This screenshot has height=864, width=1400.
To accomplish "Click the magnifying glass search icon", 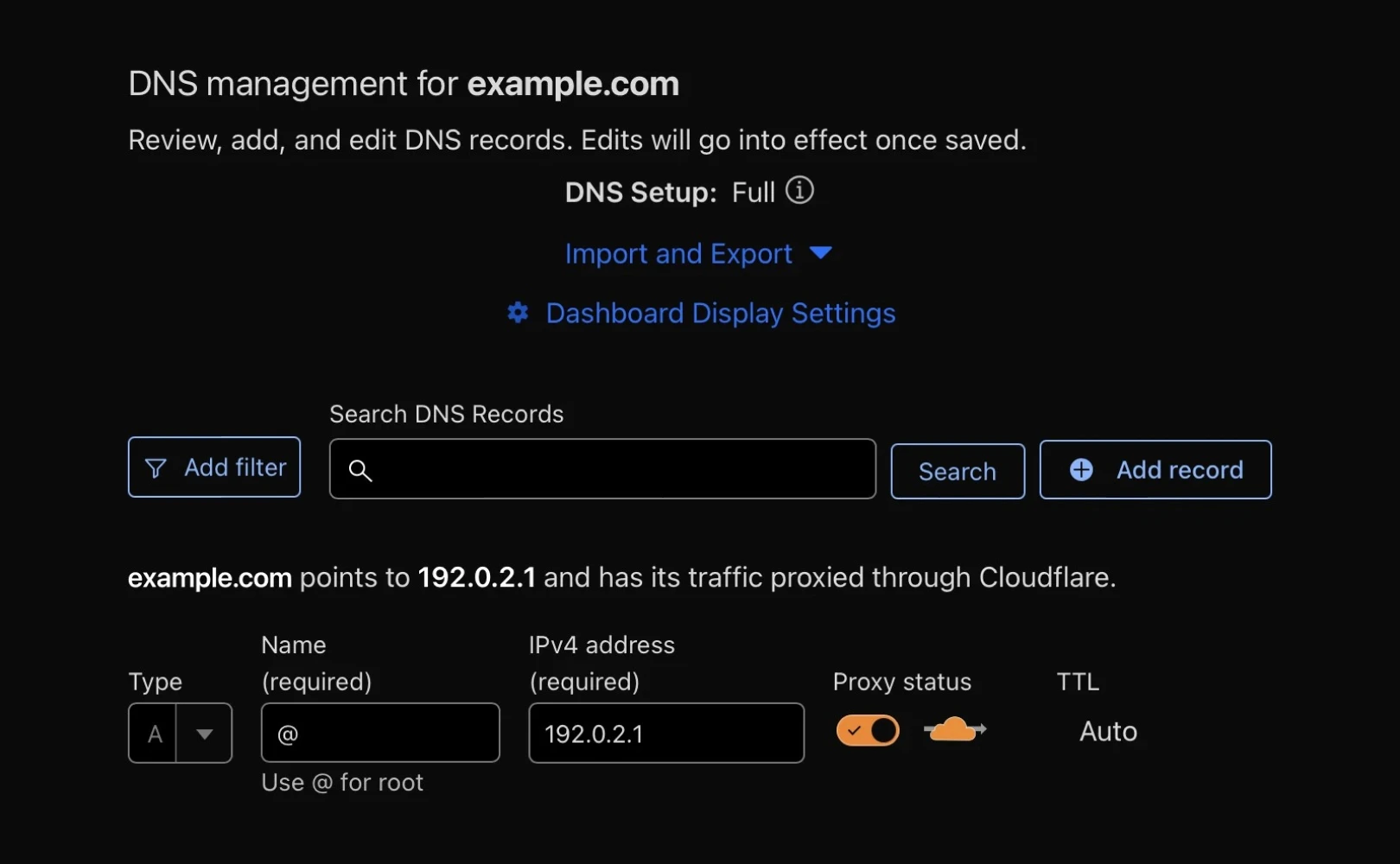I will point(360,470).
